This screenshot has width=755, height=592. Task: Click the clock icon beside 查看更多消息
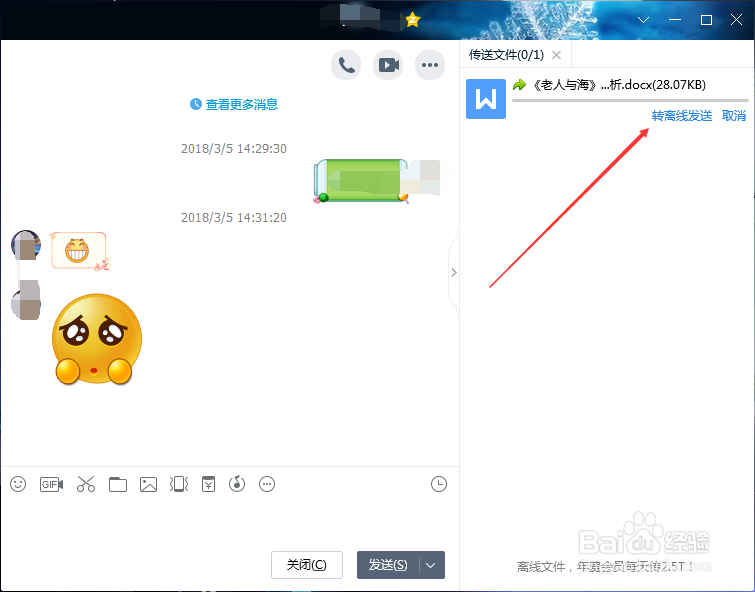click(x=195, y=104)
